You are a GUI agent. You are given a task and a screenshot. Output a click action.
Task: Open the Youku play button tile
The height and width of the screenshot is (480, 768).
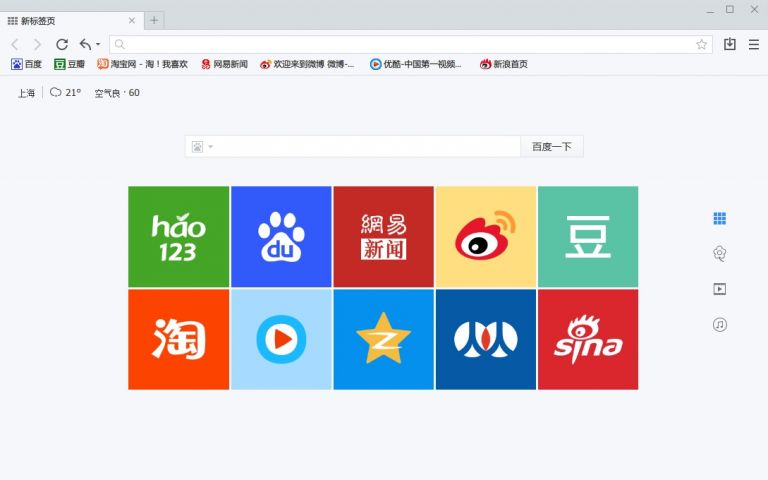point(281,339)
